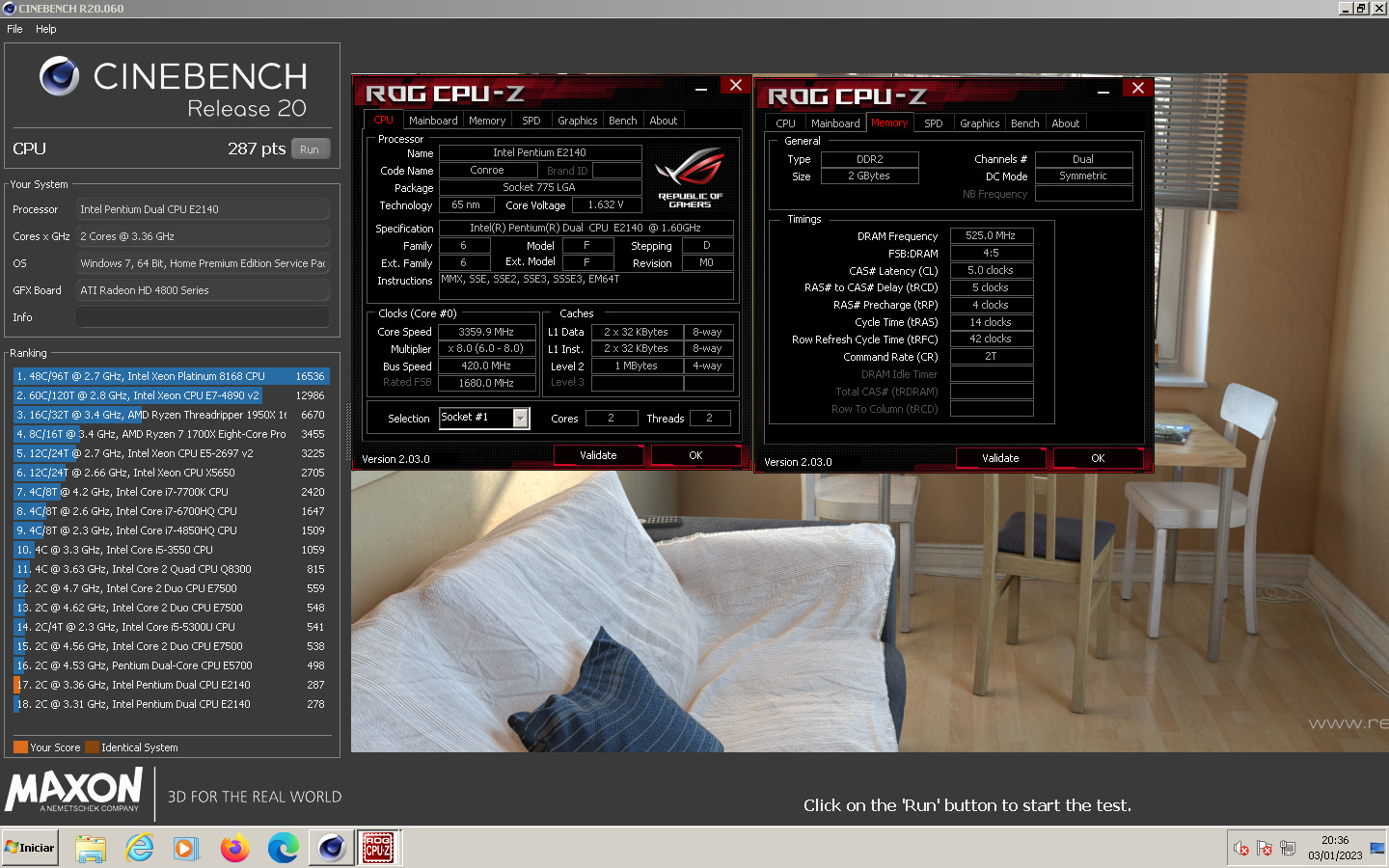Open Windows Media Player taskbar icon
The image size is (1389, 868).
186,848
